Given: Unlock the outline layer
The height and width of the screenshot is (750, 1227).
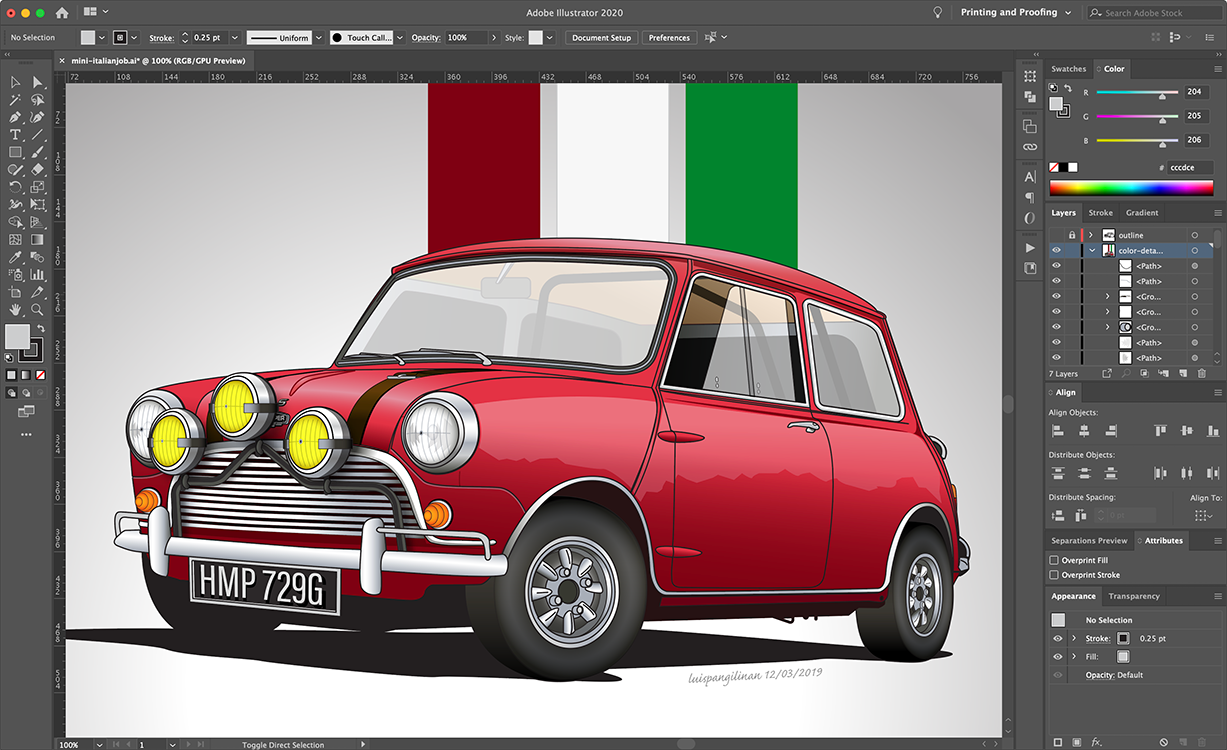Looking at the screenshot, I should 1072,235.
